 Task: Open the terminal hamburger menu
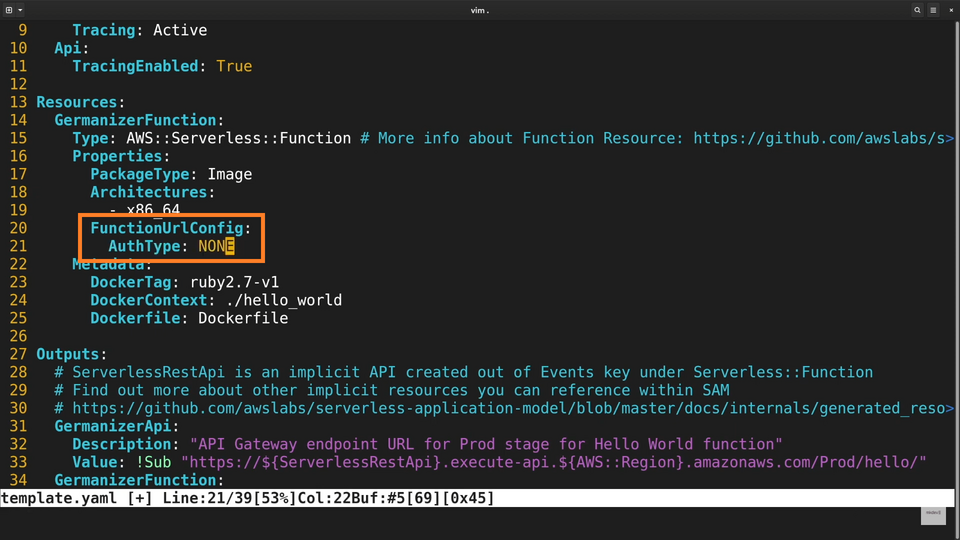933,10
